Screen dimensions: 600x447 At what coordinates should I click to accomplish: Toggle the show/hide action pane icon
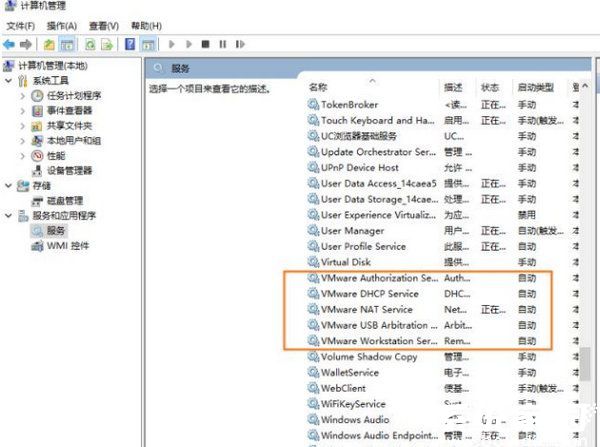(x=148, y=44)
